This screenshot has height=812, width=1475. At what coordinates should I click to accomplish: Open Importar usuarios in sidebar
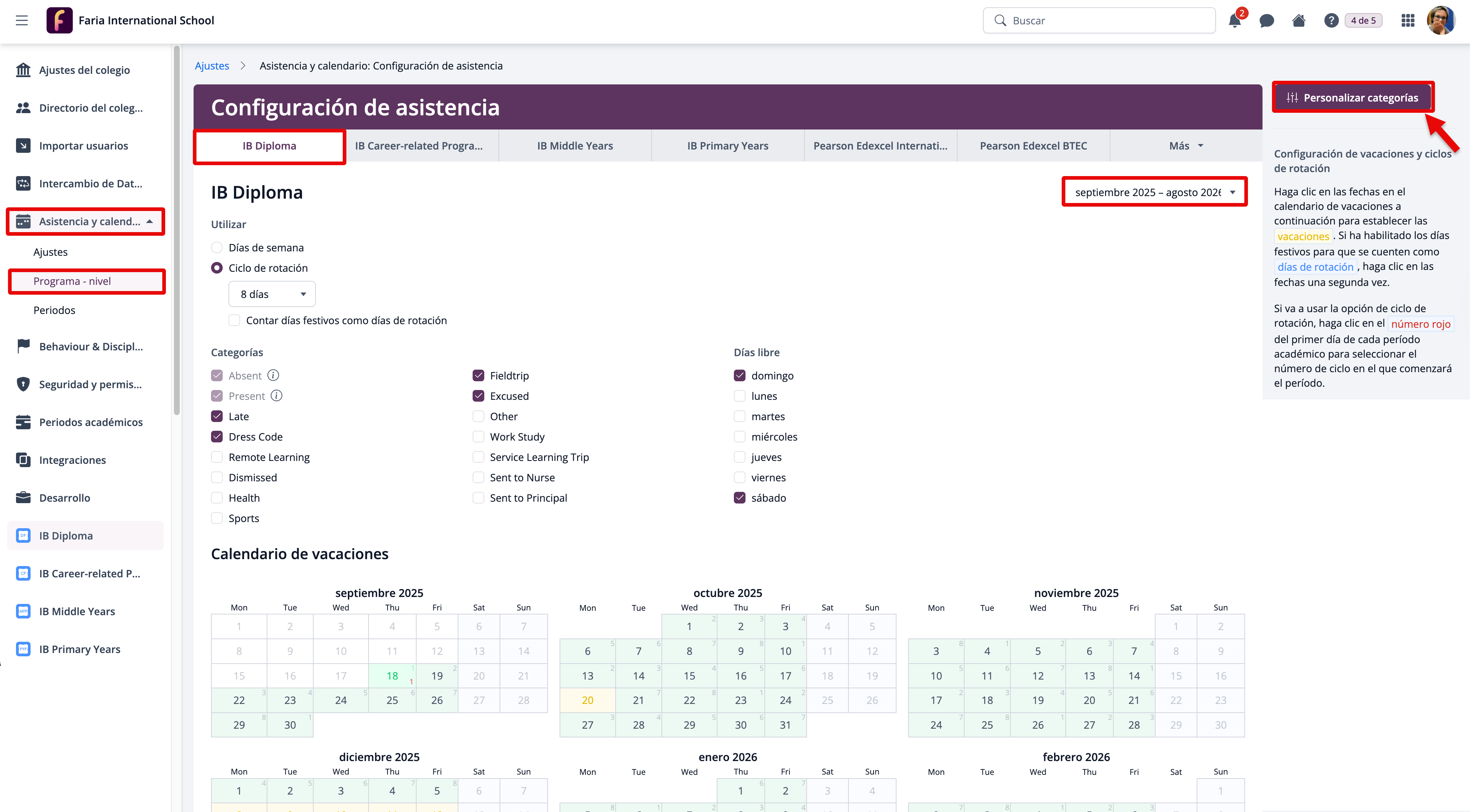coord(83,146)
